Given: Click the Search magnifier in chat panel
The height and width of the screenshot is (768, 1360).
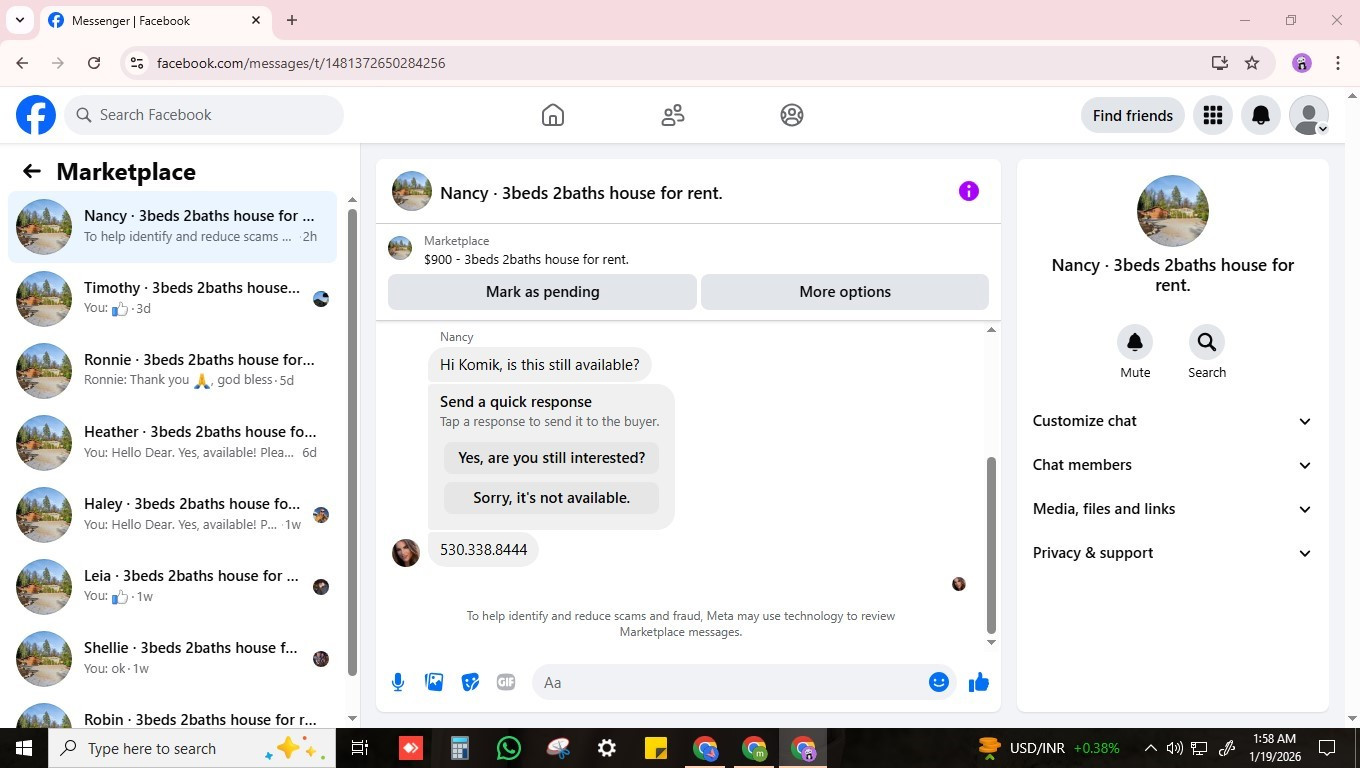Looking at the screenshot, I should [1207, 342].
